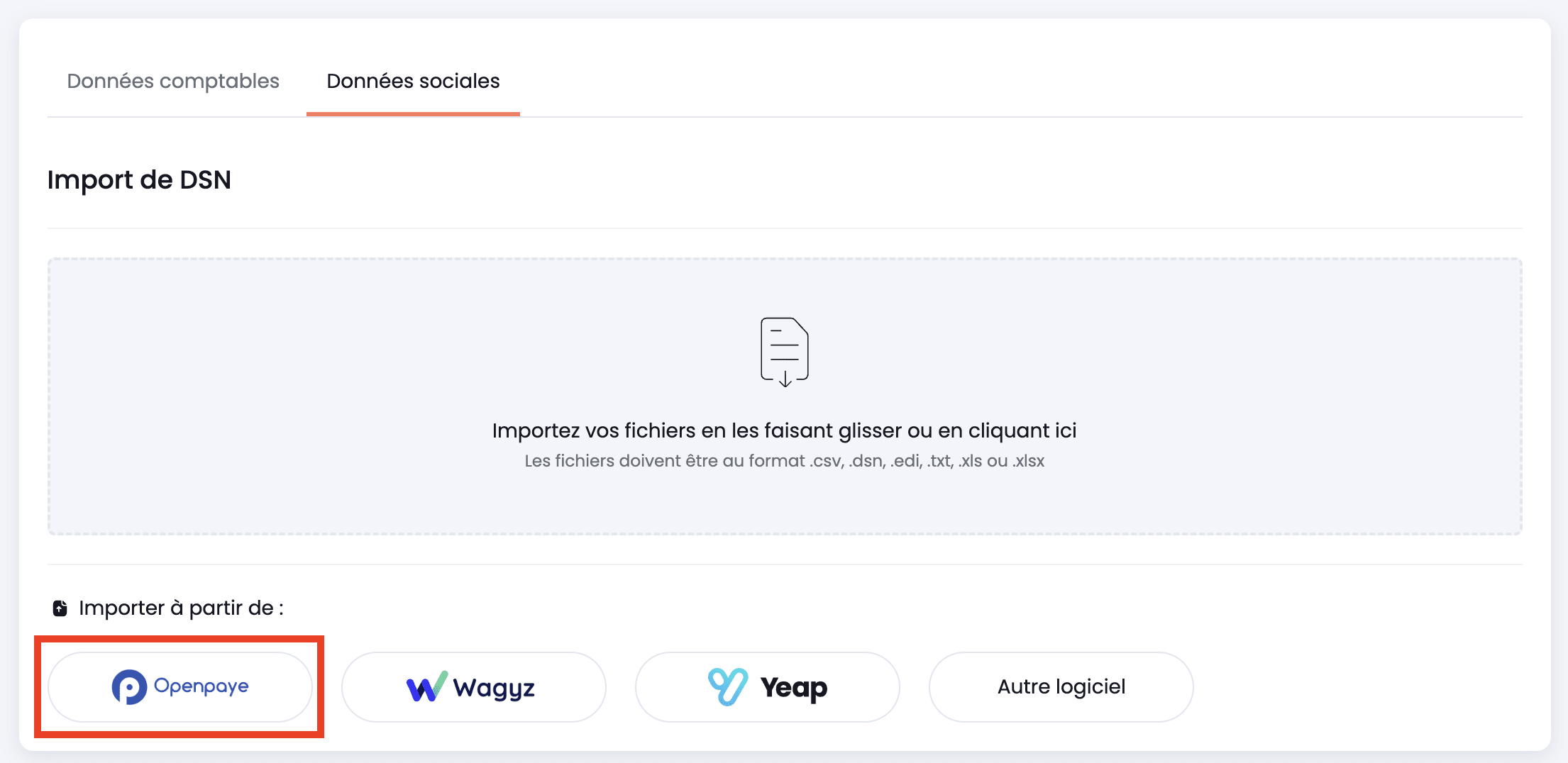
Task: Choose Autre logiciel as import source
Action: point(1061,686)
